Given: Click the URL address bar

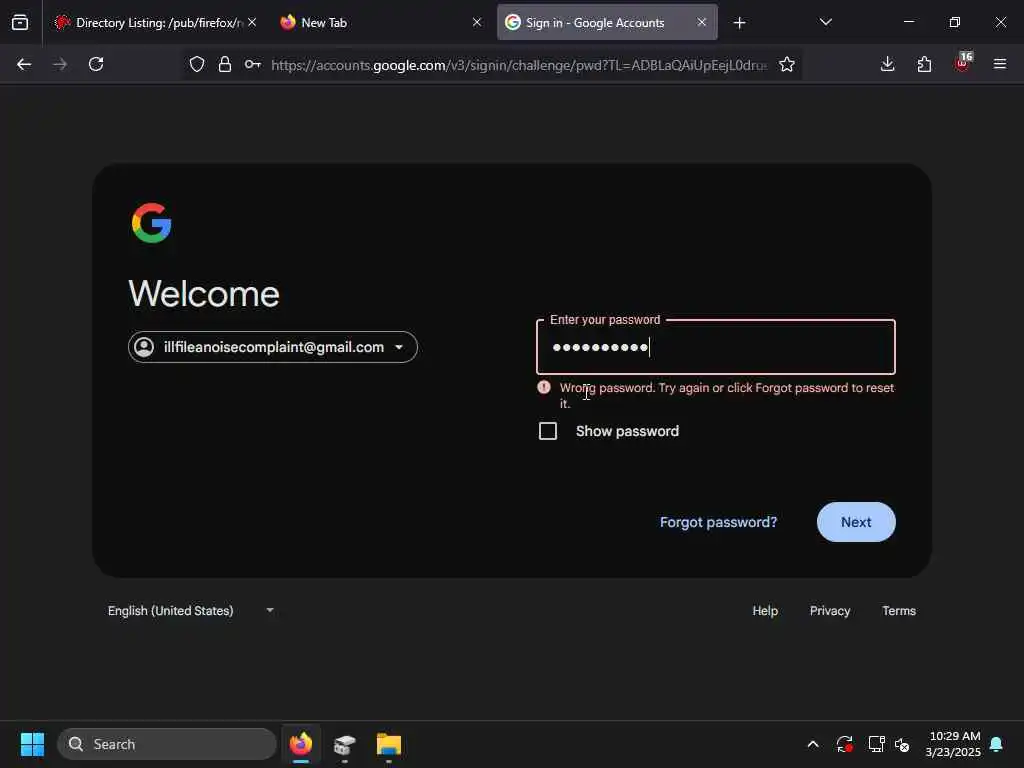Looking at the screenshot, I should click(518, 65).
